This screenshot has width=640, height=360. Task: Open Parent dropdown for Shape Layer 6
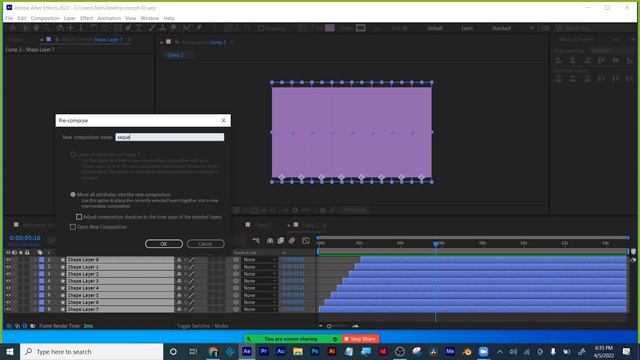(x=260, y=302)
